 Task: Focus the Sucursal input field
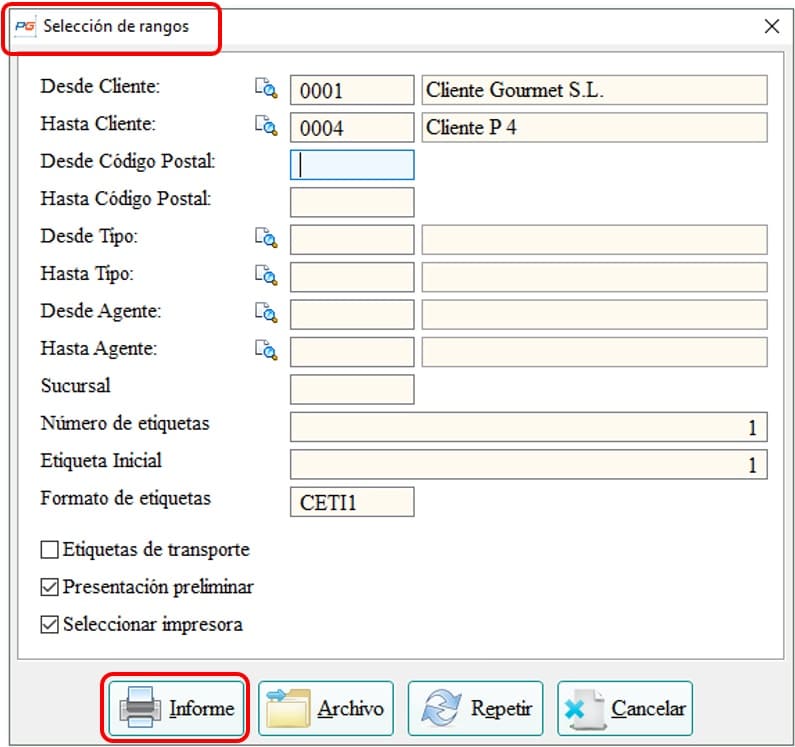tap(352, 389)
